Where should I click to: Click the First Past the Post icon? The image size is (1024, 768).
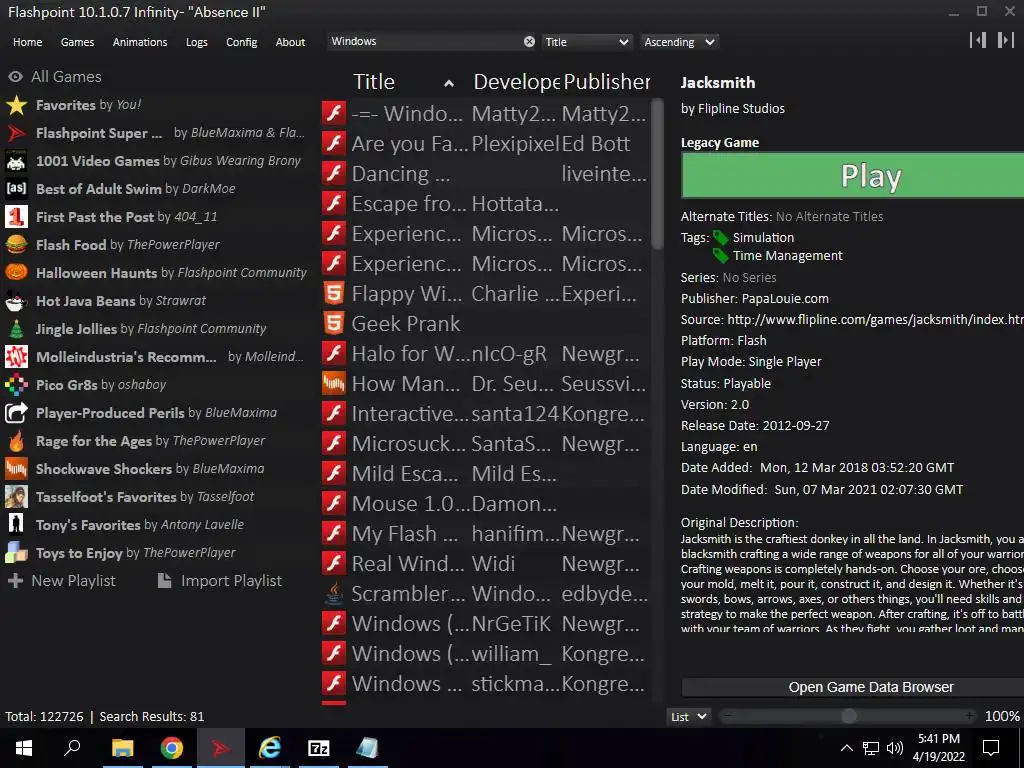tap(16, 217)
